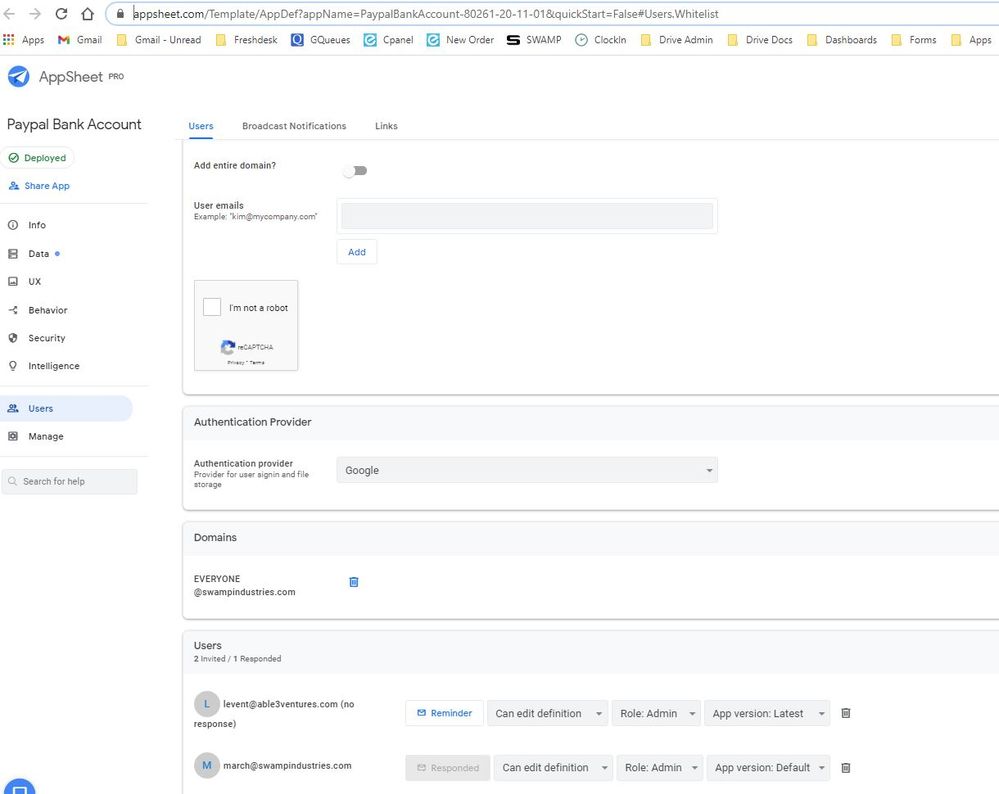The image size is (999, 794).
Task: Open the App version: Default dropdown
Action: (768, 768)
